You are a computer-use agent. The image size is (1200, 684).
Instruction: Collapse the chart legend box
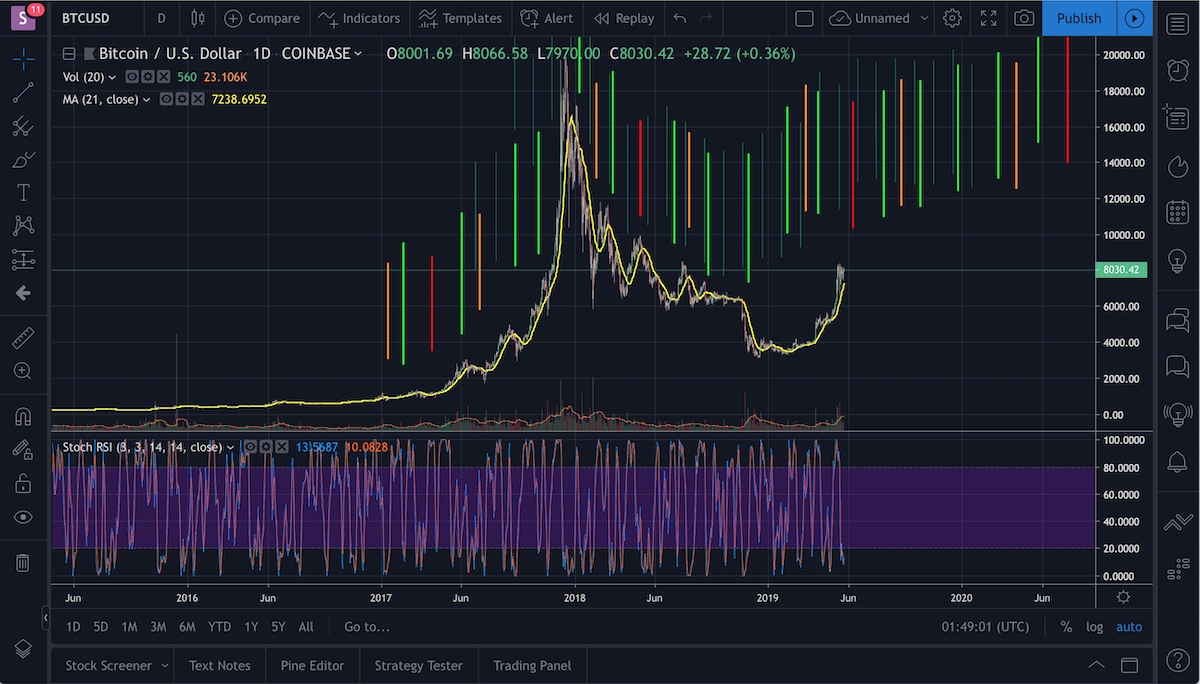click(x=69, y=54)
